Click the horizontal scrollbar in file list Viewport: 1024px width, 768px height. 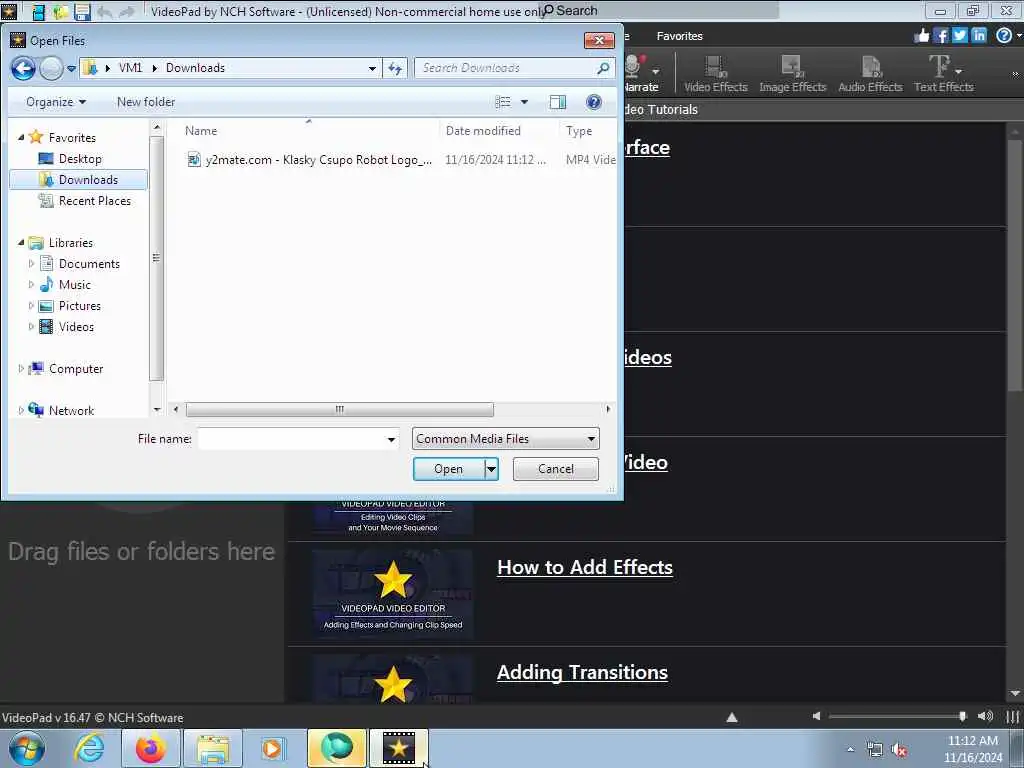click(x=340, y=409)
